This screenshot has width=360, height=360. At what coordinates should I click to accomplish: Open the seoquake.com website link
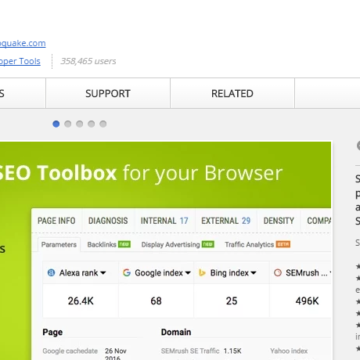[23, 43]
